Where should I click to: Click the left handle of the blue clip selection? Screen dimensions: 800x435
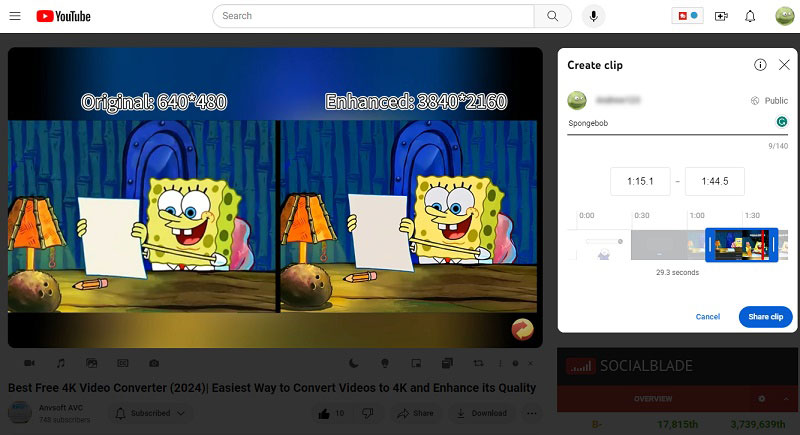pyautogui.click(x=710, y=245)
